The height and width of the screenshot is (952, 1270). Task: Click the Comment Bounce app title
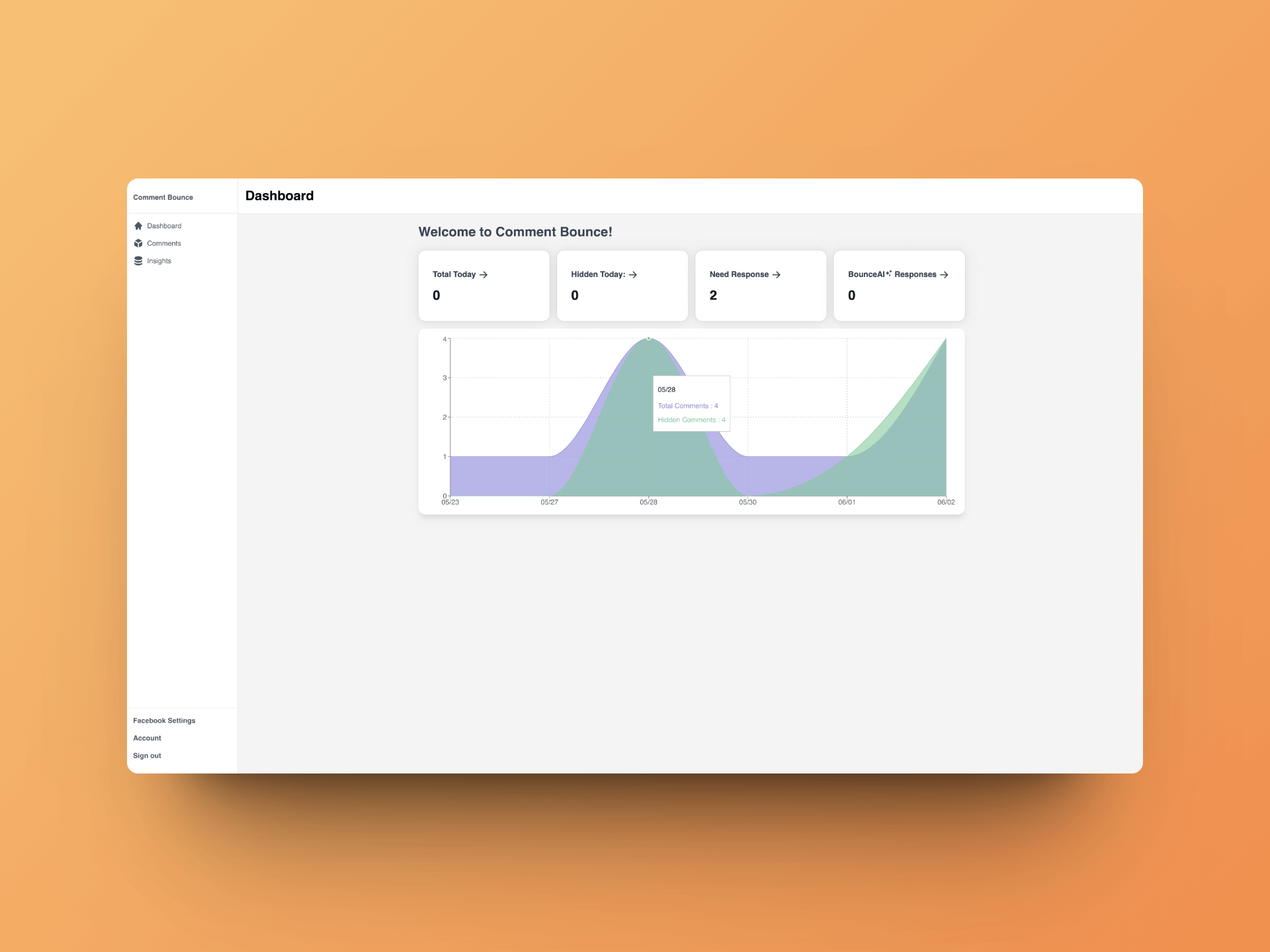[163, 197]
